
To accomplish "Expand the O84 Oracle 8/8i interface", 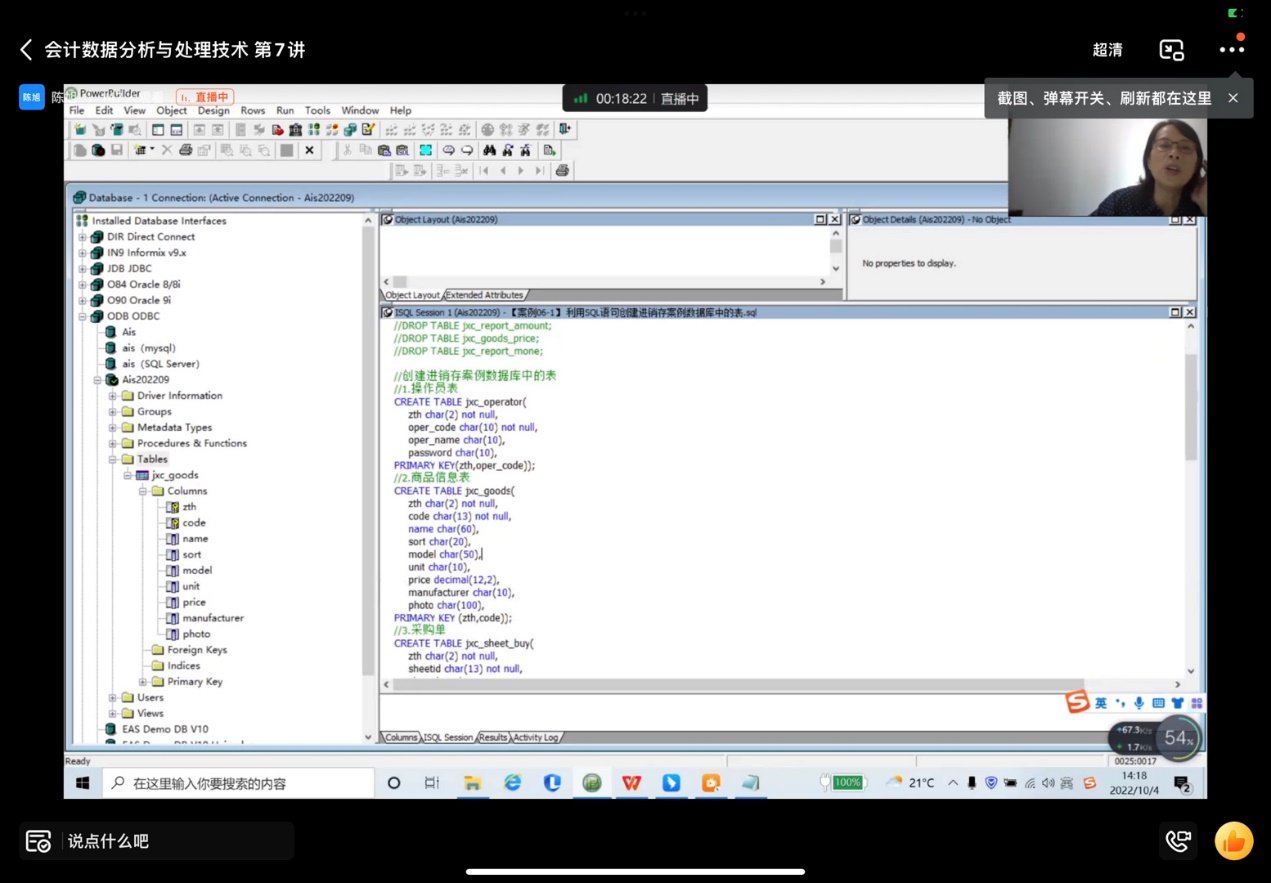I will click(x=83, y=285).
